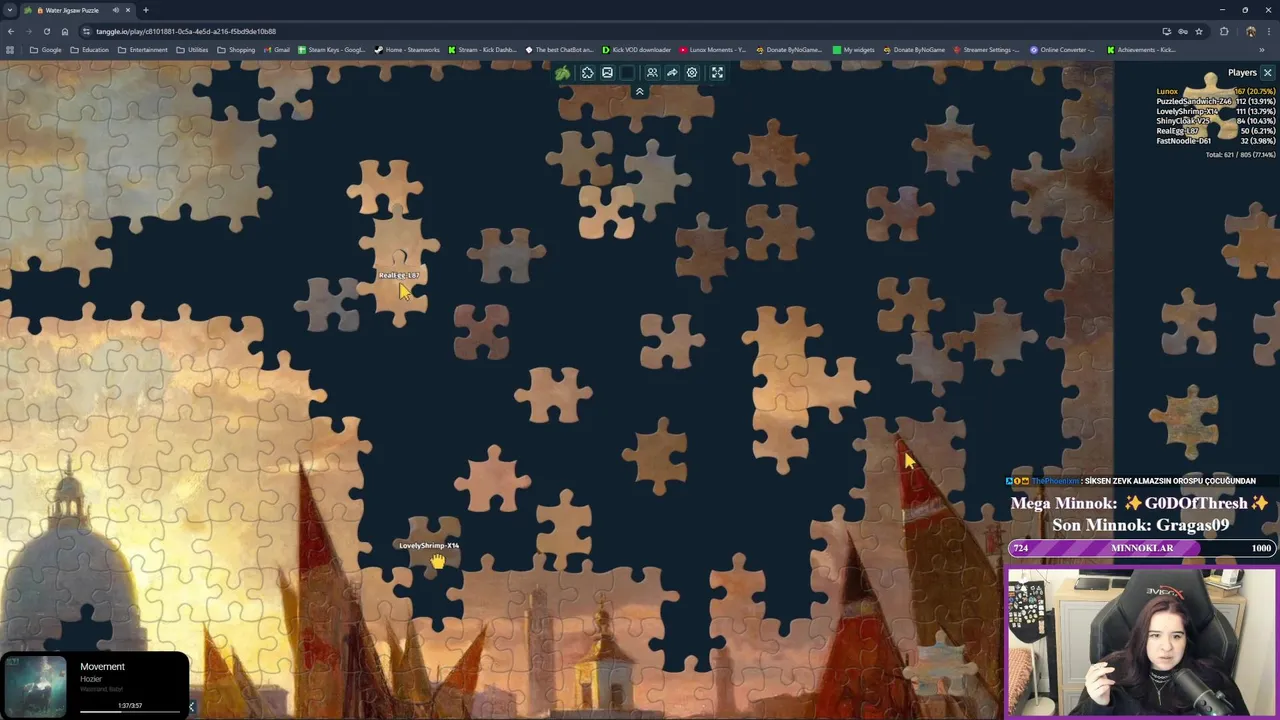Go back in browser history

point(10,31)
